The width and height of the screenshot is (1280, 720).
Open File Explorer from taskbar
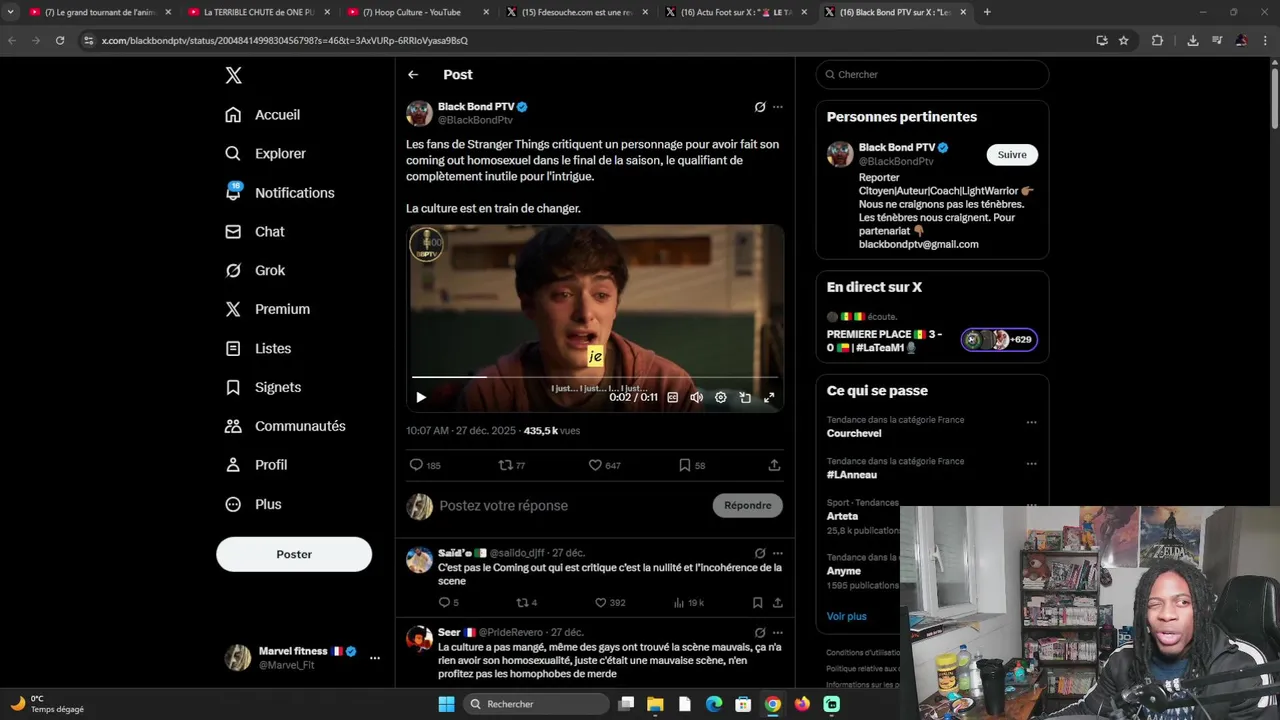tap(655, 704)
